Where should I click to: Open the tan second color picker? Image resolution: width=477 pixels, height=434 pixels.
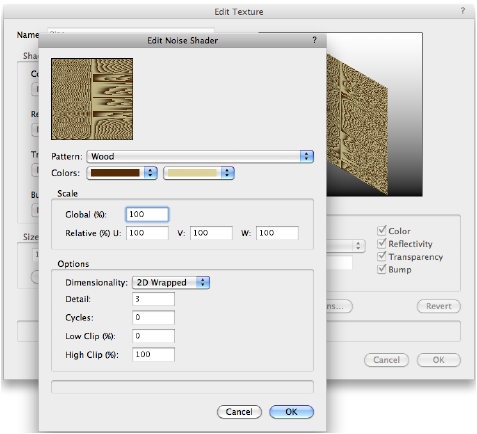click(199, 173)
